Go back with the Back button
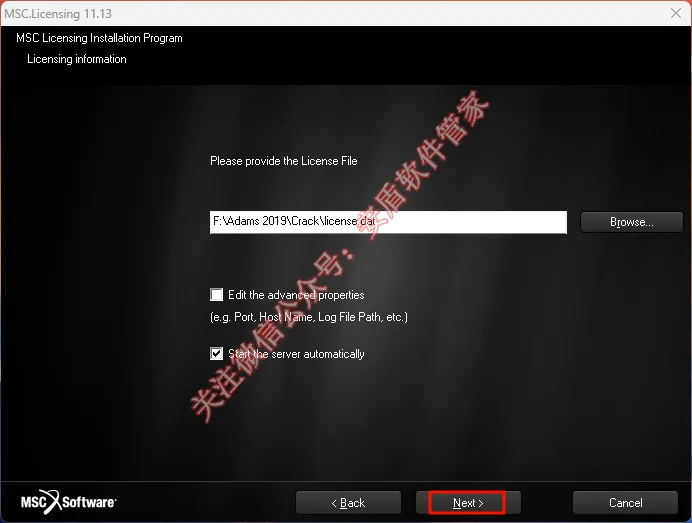Image resolution: width=692 pixels, height=523 pixels. 348,503
